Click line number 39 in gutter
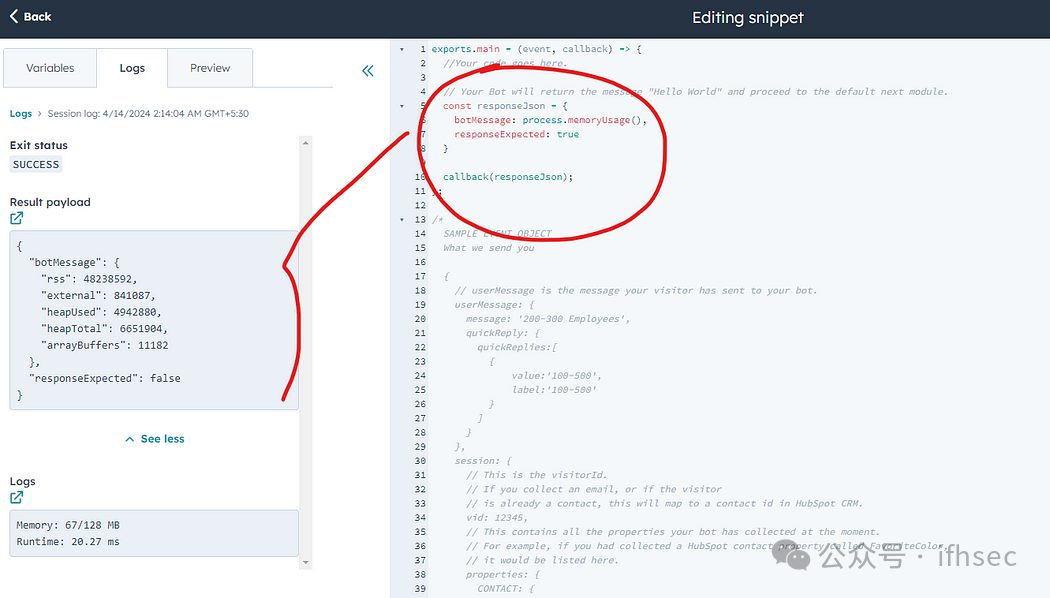This screenshot has width=1050, height=598. click(x=420, y=589)
